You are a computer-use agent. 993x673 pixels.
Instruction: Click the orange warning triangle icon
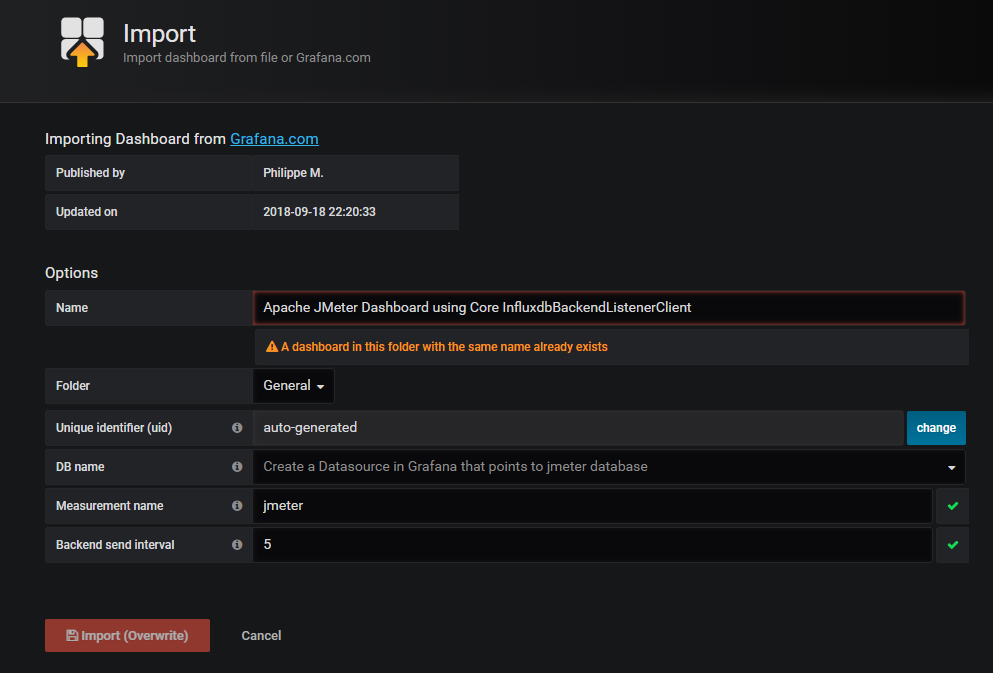272,347
